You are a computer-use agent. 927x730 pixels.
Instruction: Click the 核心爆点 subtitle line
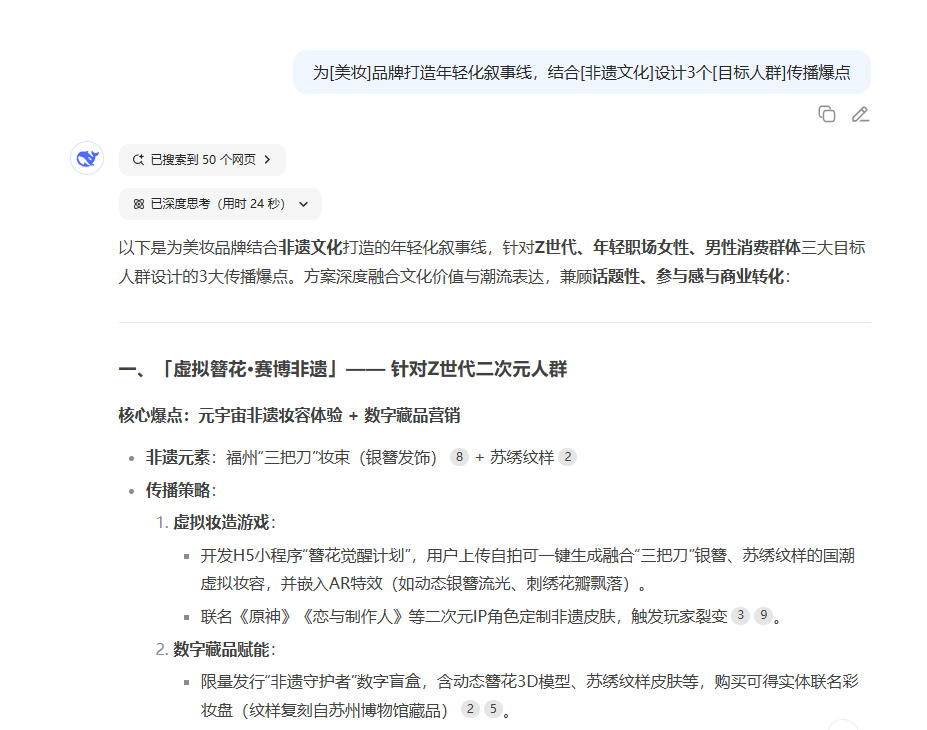[289, 415]
